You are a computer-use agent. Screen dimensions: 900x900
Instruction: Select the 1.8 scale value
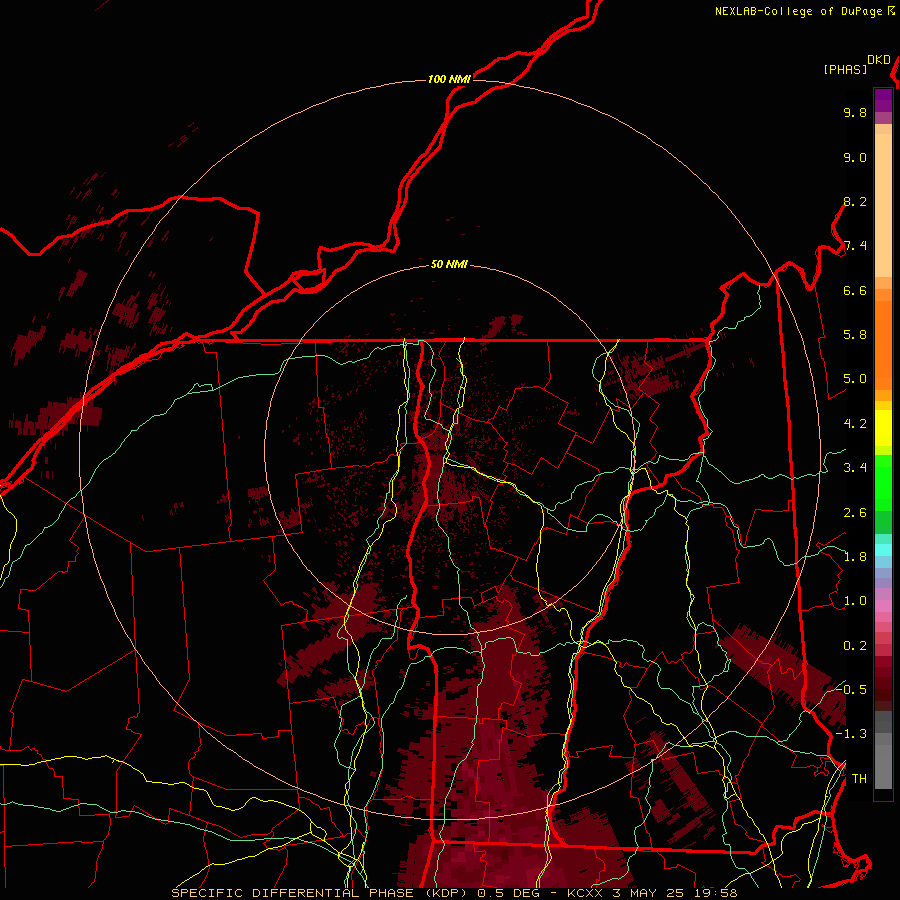[855, 557]
